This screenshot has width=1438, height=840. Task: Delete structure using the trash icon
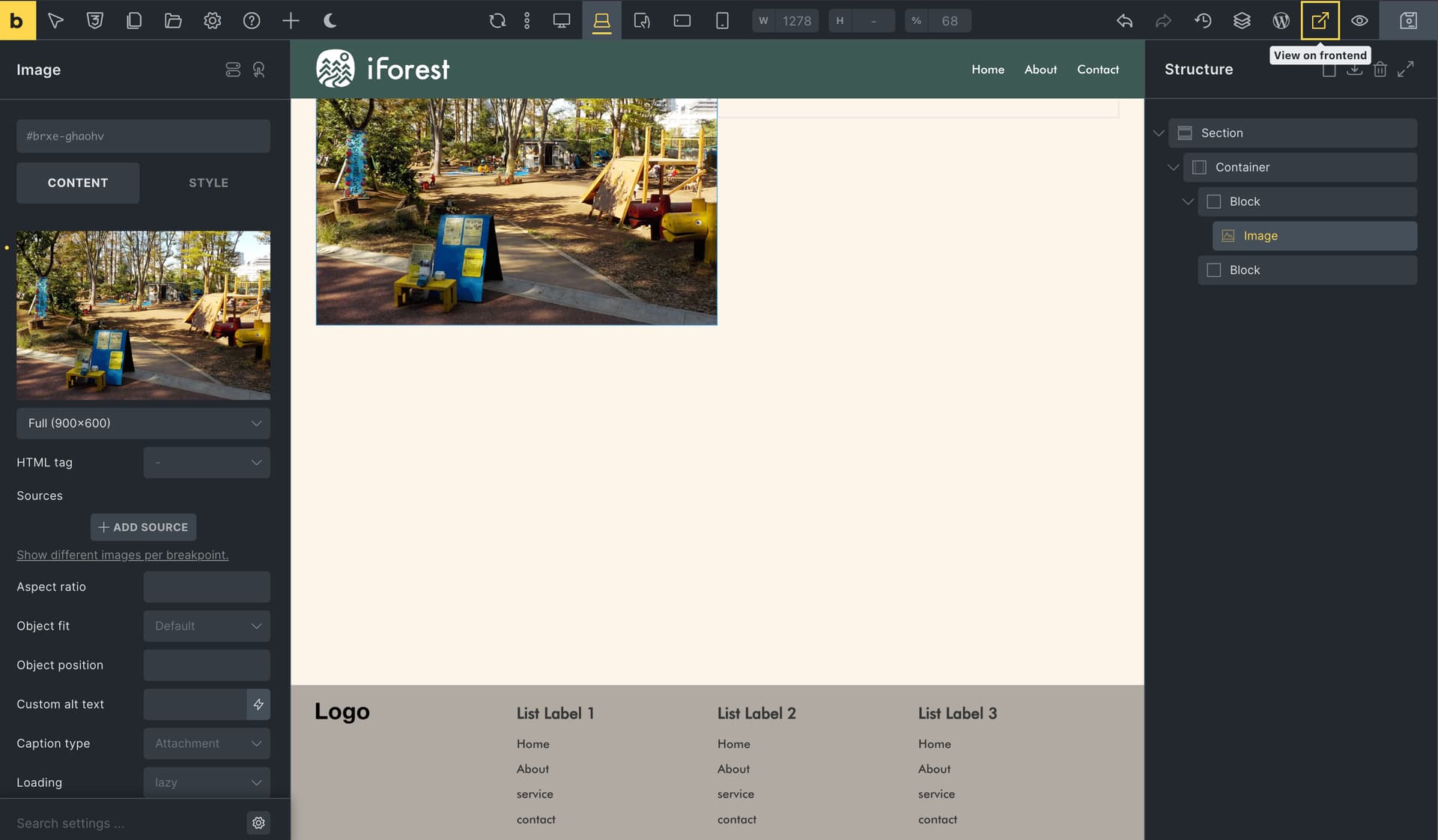[x=1380, y=69]
